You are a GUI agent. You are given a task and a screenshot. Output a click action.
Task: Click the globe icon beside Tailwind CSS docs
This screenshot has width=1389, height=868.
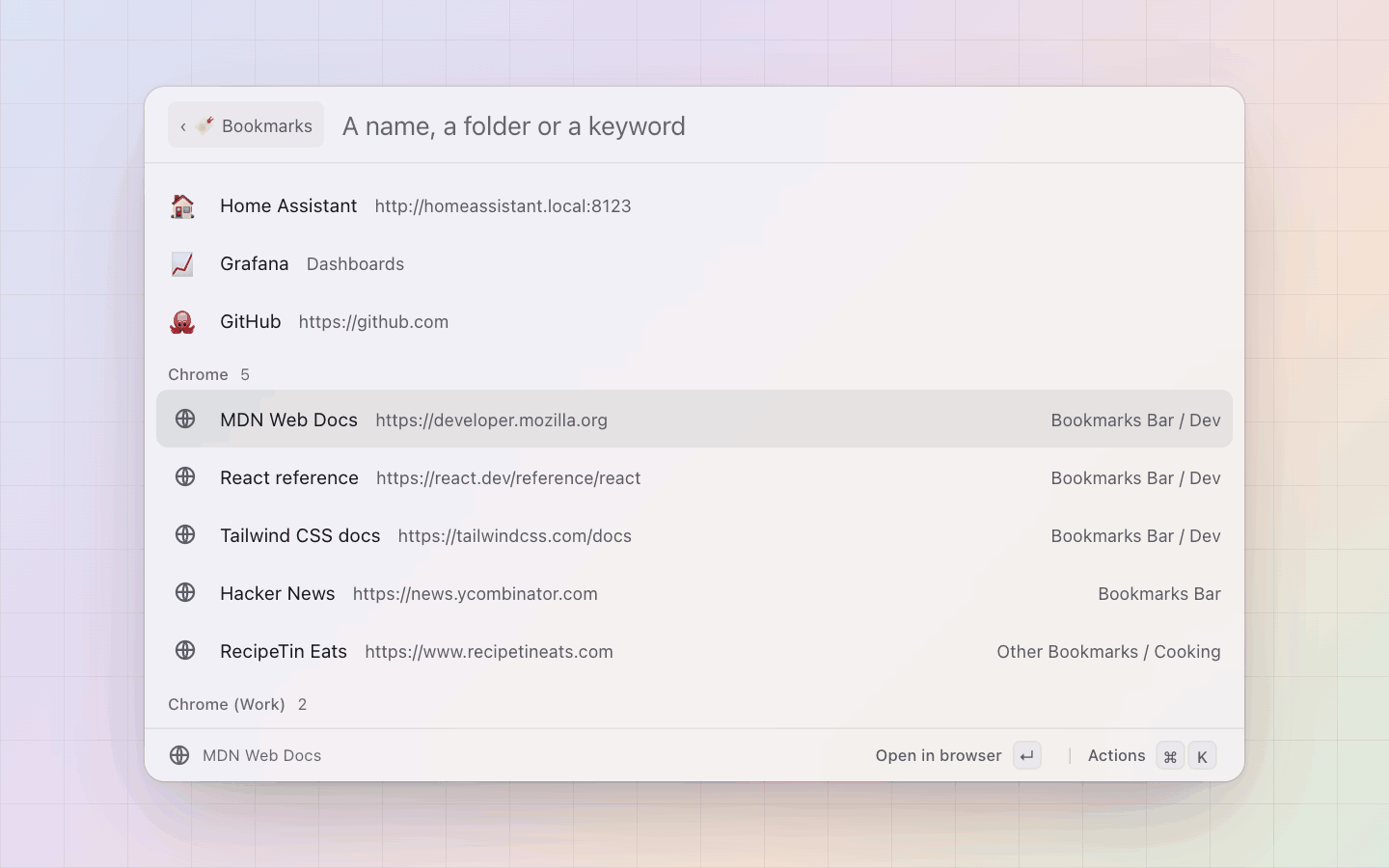tap(185, 534)
